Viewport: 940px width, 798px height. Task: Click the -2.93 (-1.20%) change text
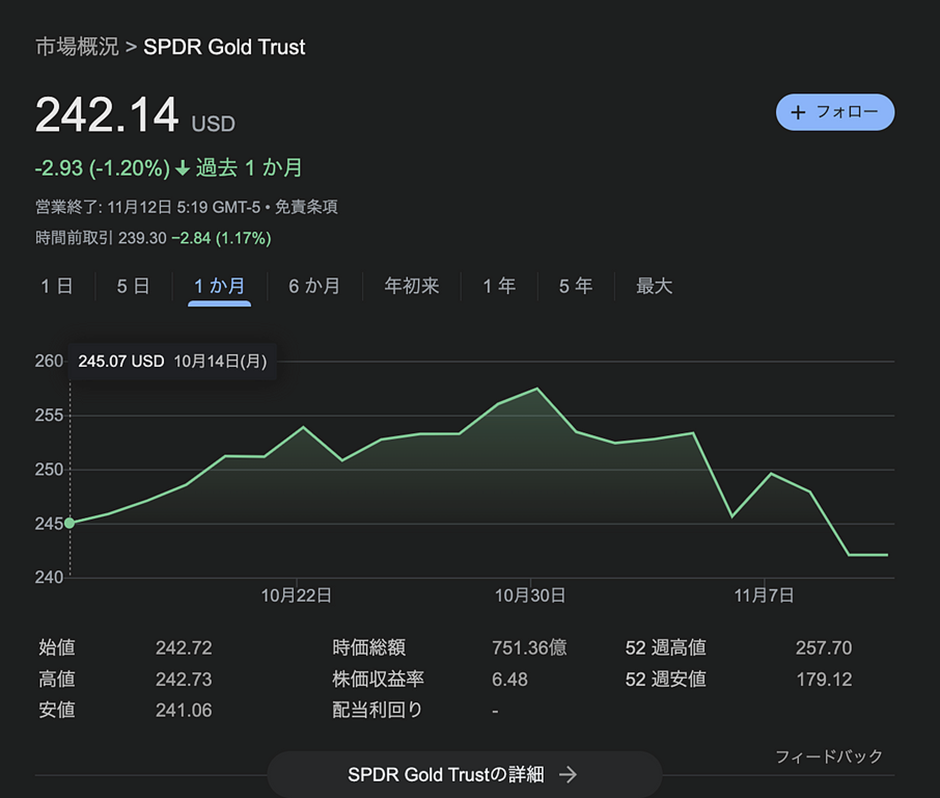coord(103,168)
